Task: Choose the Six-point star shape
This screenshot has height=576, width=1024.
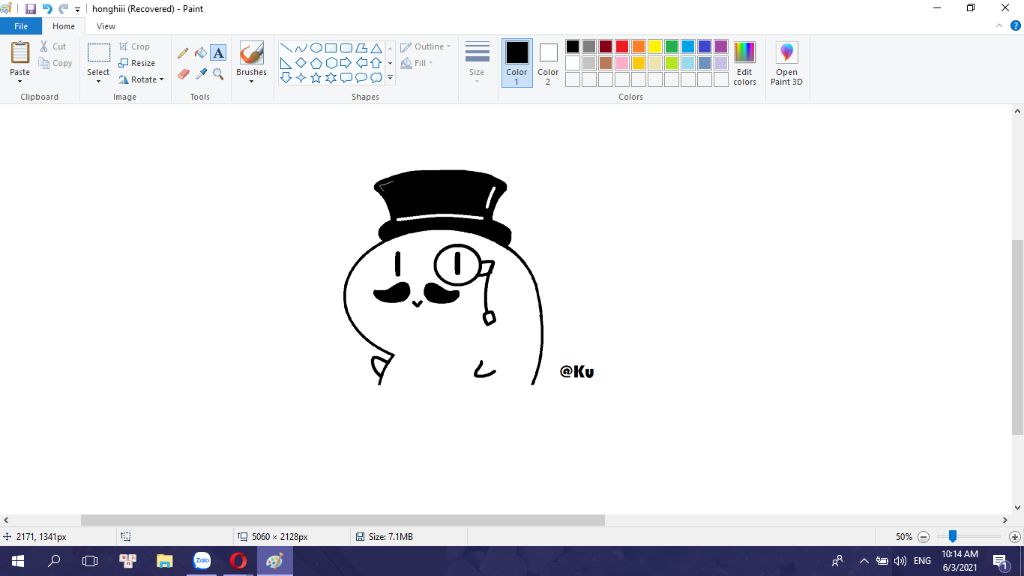Action: [330, 78]
